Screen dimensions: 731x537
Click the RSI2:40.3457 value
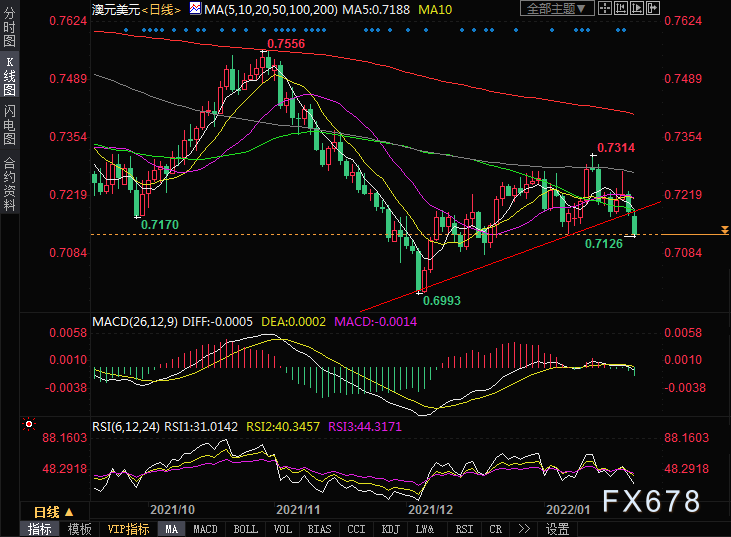283,427
